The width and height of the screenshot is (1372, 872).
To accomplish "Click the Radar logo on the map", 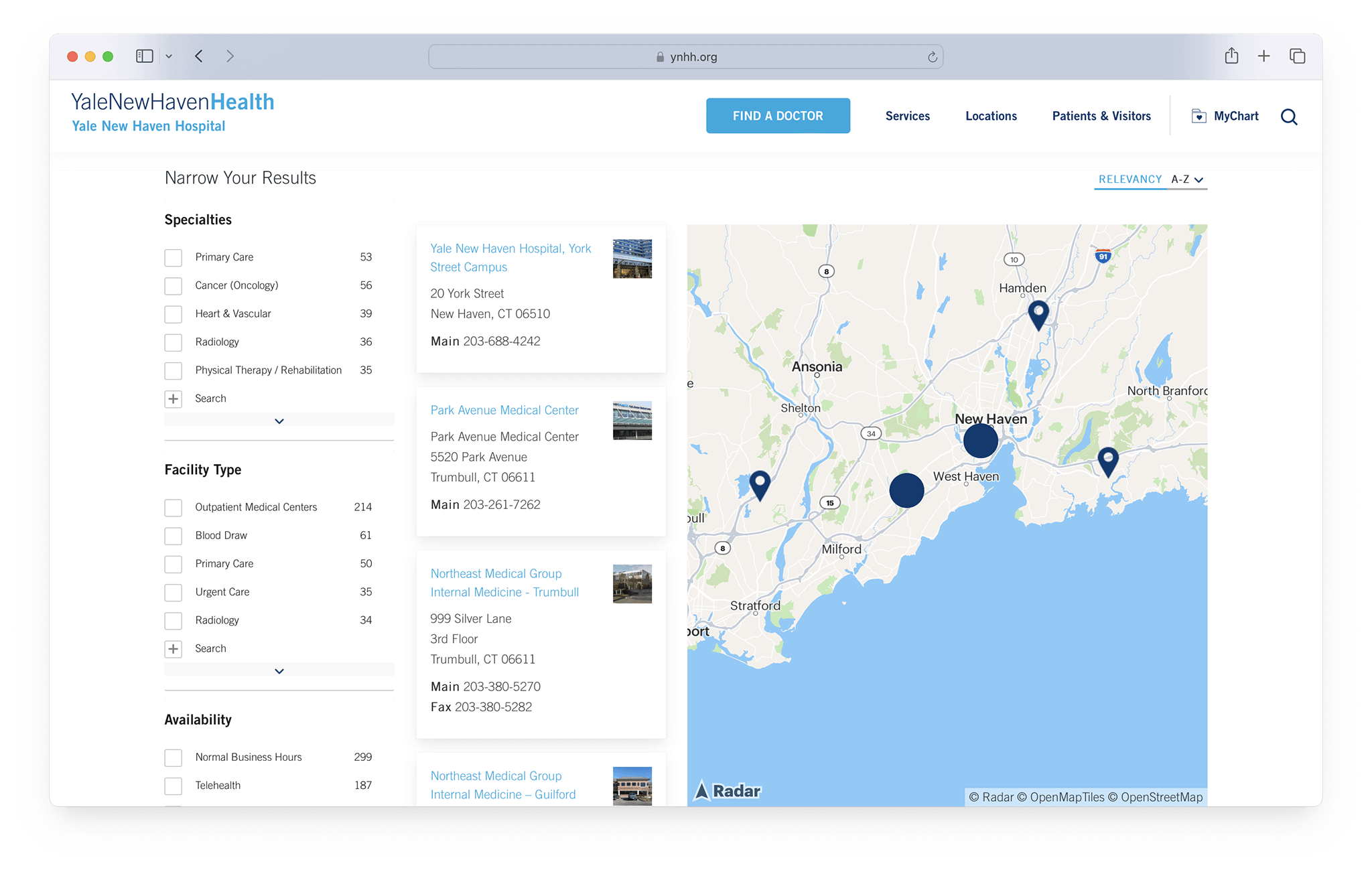I will 728,791.
